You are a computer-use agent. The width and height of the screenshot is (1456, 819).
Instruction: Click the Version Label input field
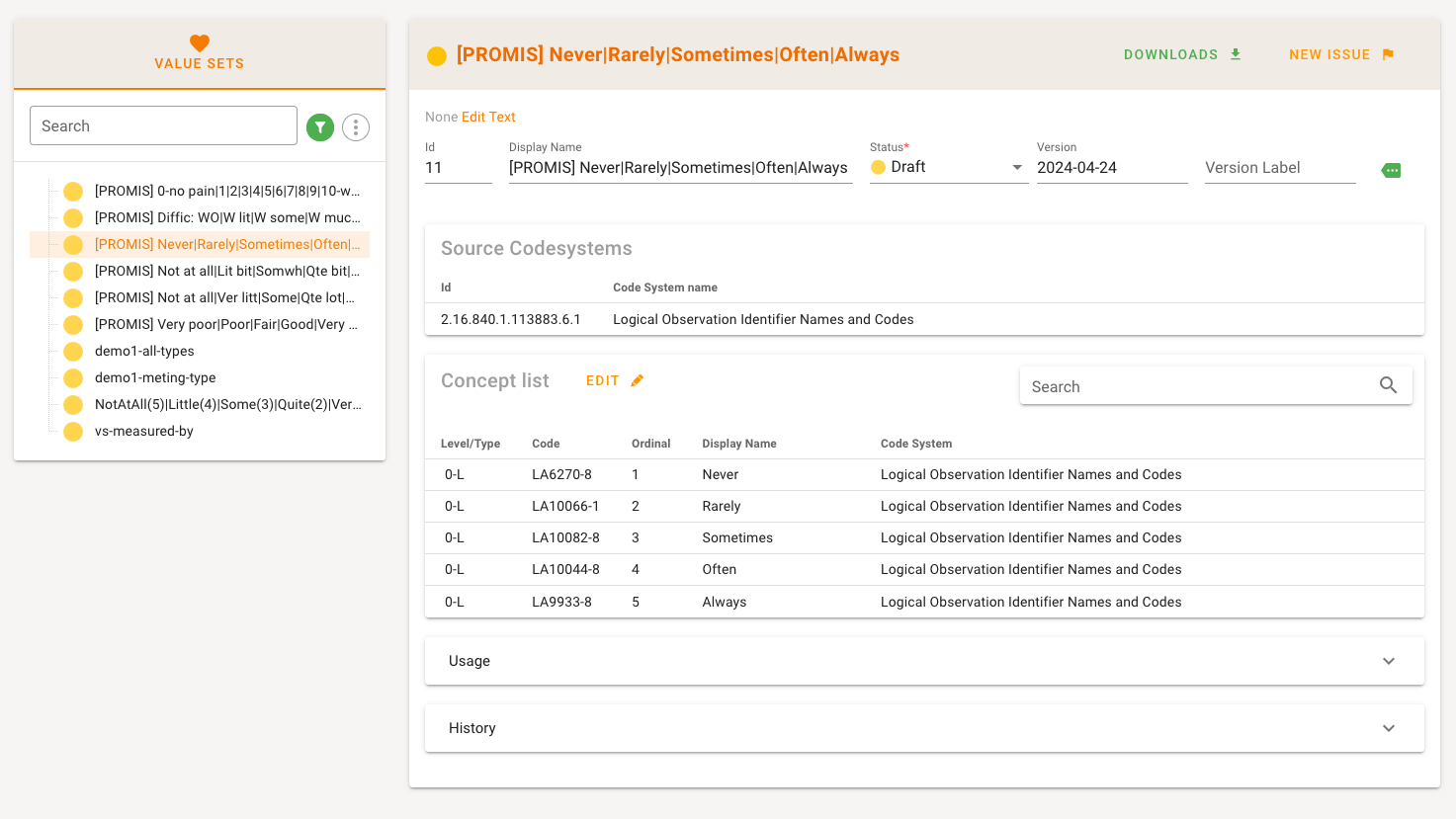[x=1279, y=168]
